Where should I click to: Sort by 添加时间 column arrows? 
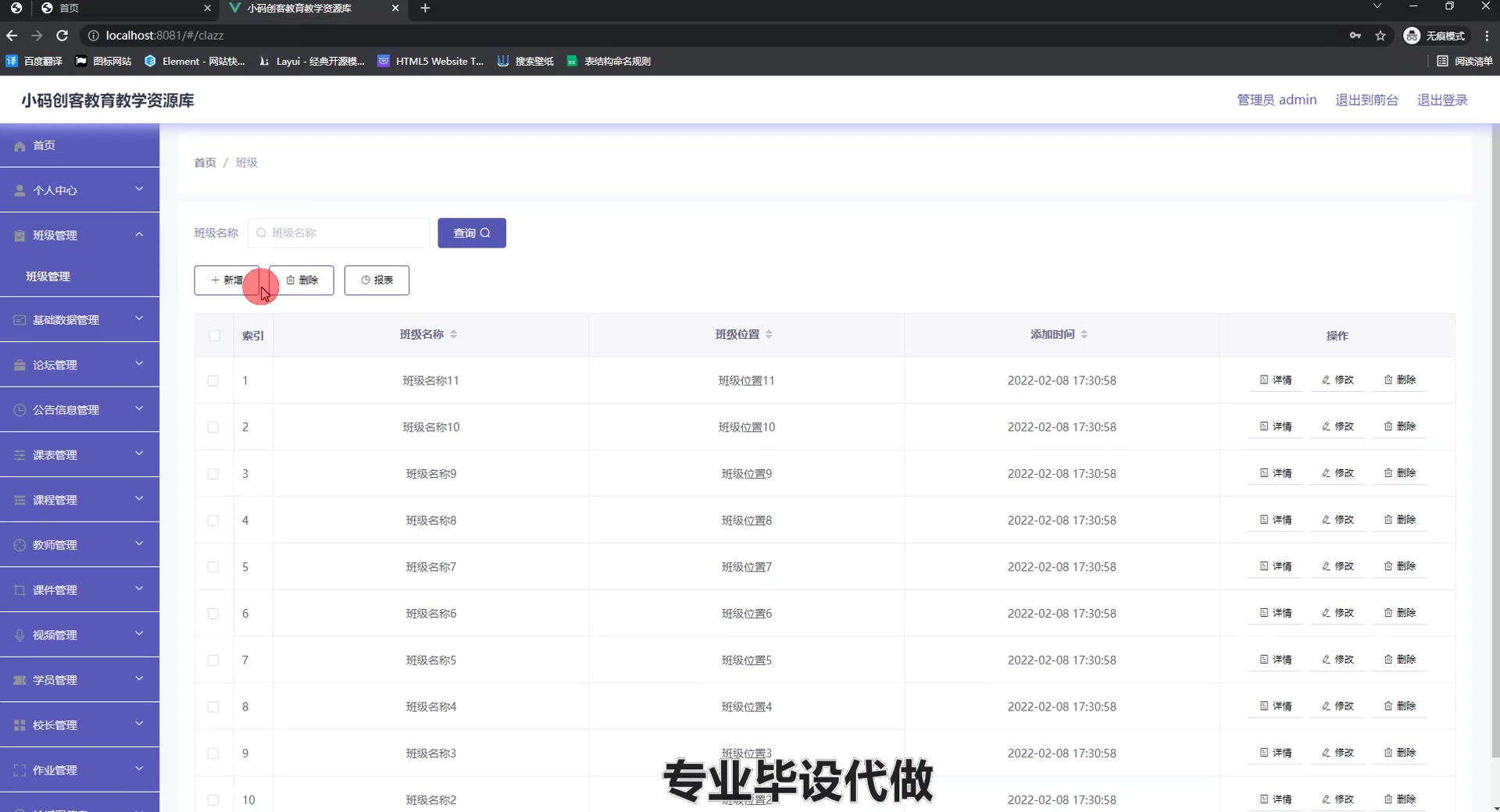(1084, 334)
